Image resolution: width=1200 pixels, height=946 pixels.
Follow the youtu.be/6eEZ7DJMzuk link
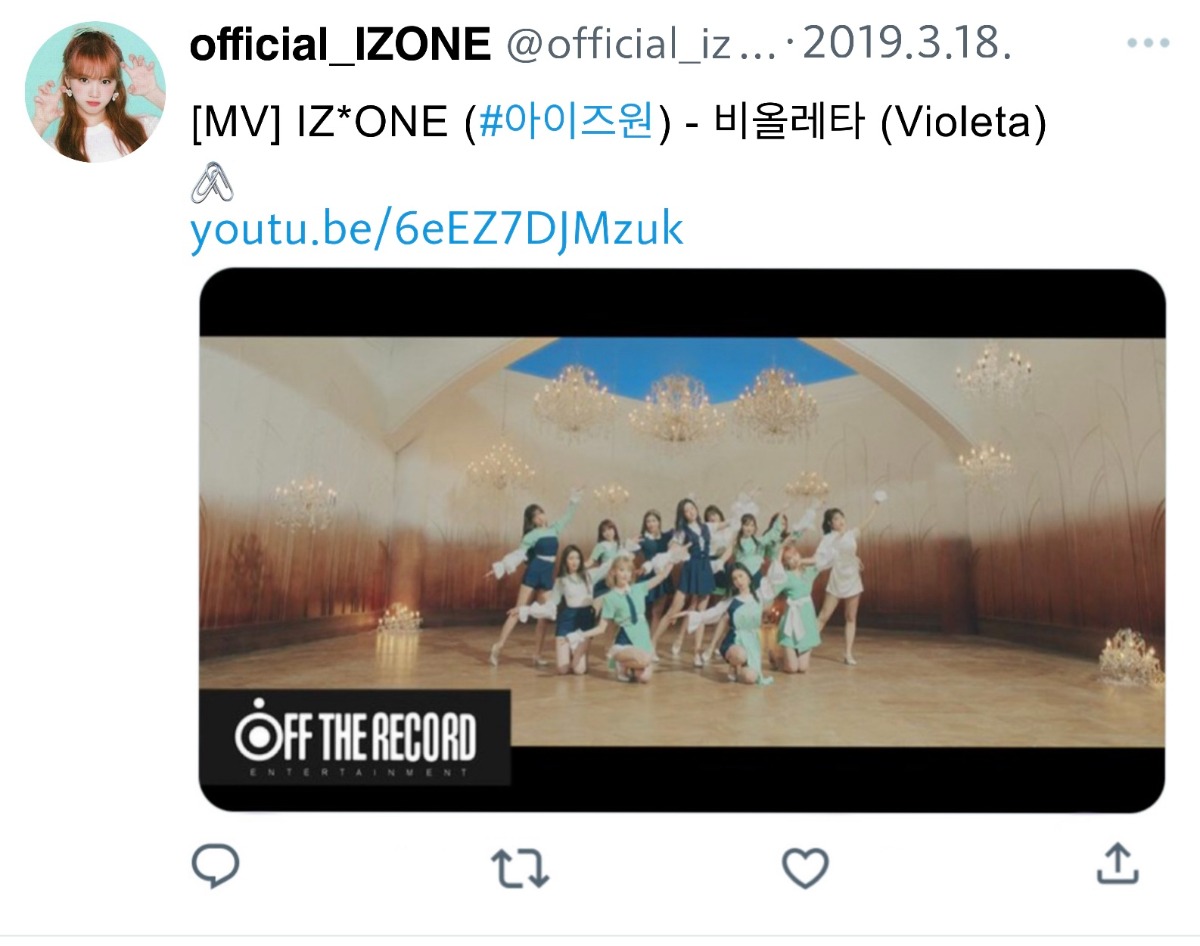coord(437,230)
